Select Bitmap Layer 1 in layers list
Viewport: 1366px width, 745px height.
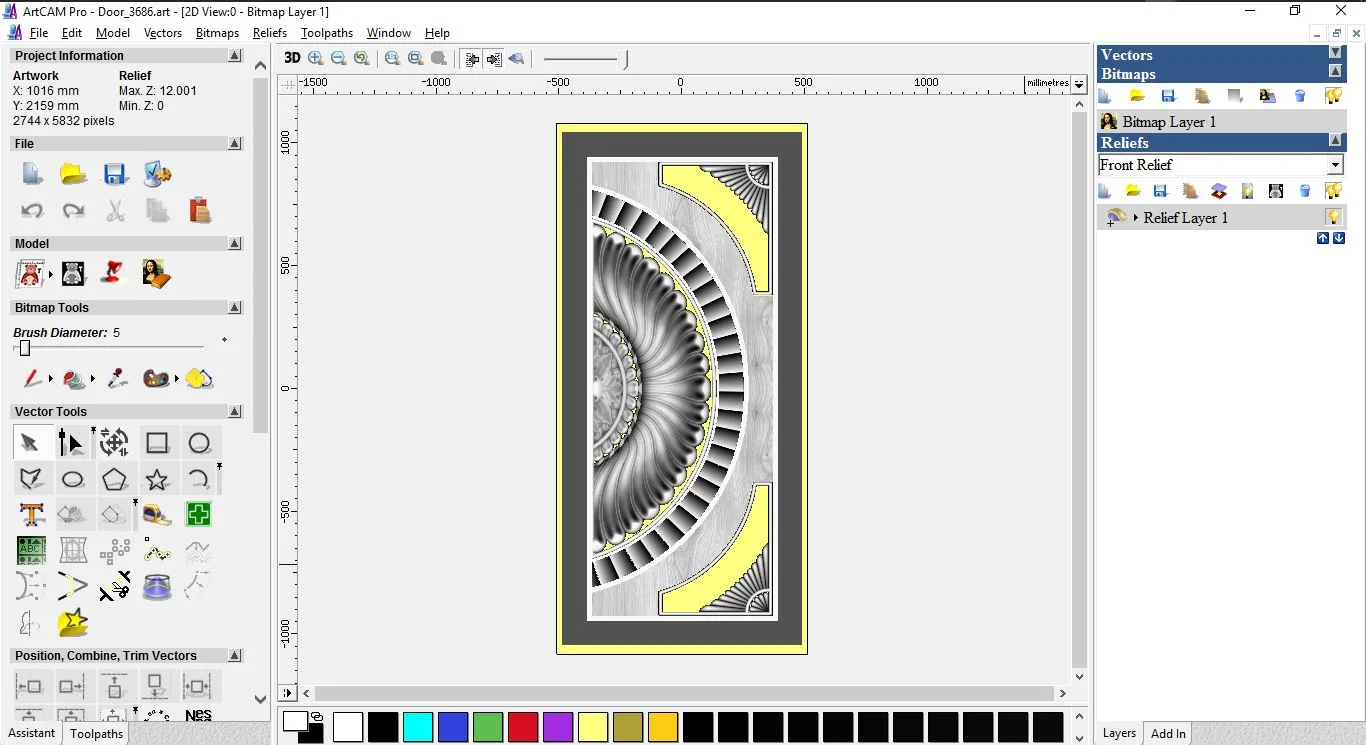coord(1169,122)
